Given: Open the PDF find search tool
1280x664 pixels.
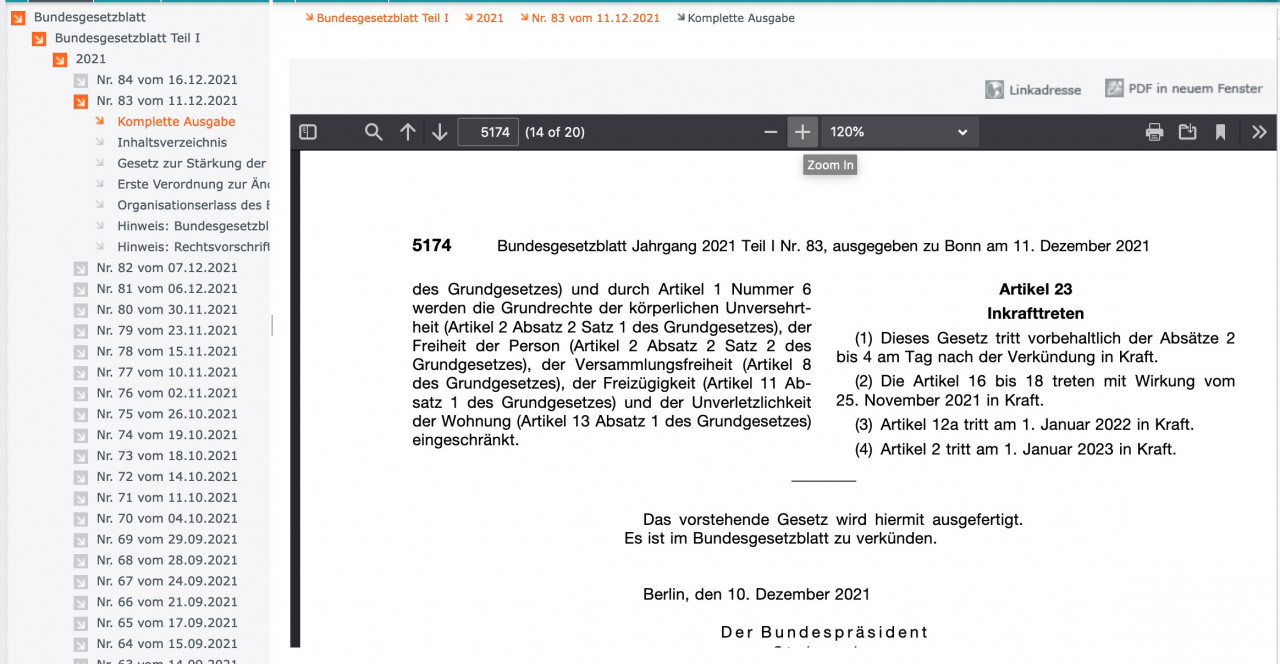Looking at the screenshot, I should pyautogui.click(x=373, y=132).
